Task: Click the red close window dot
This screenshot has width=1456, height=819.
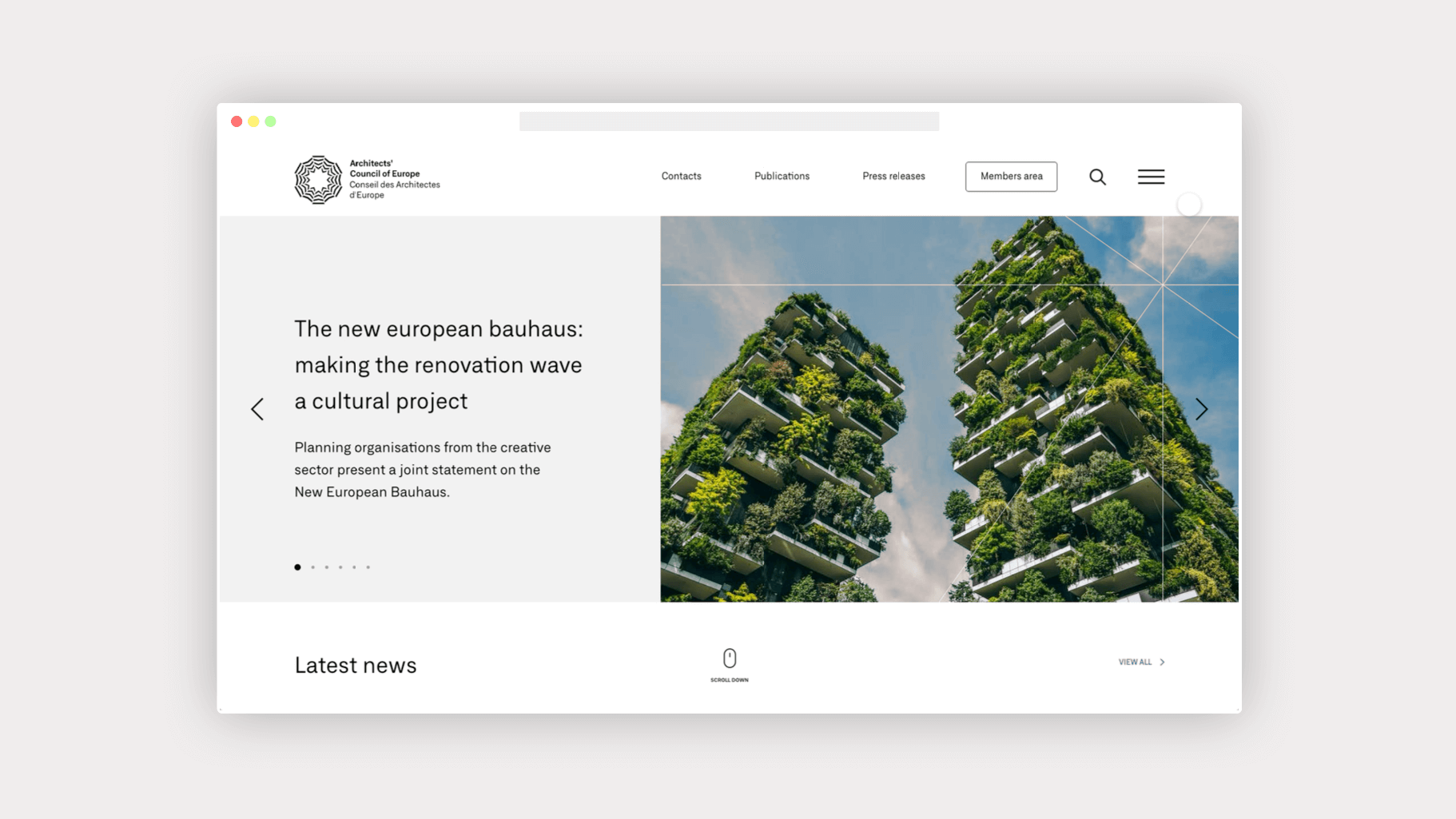Action: (237, 121)
